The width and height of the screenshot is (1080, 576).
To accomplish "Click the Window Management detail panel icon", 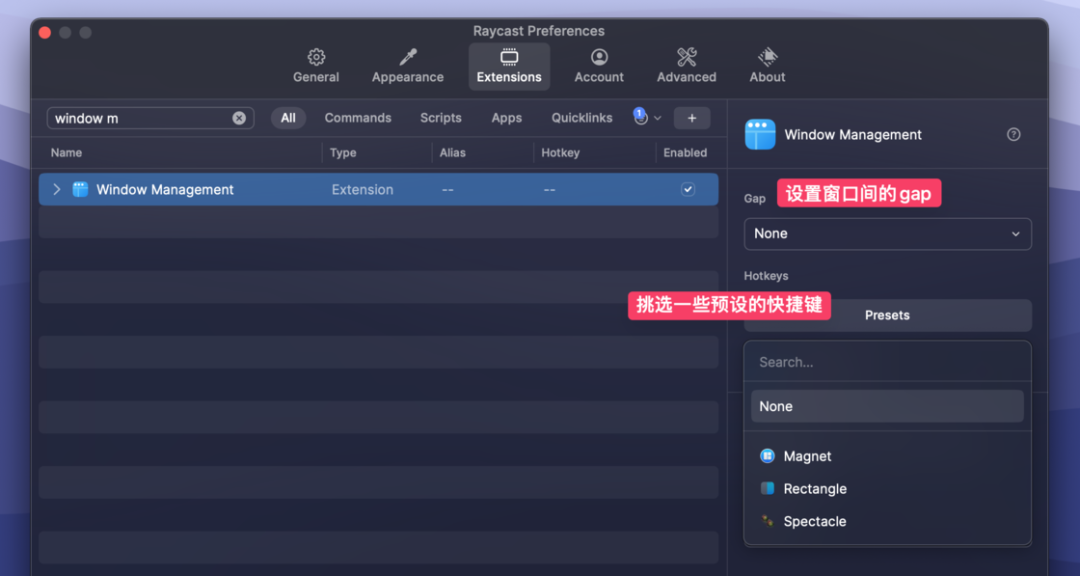I will click(760, 134).
